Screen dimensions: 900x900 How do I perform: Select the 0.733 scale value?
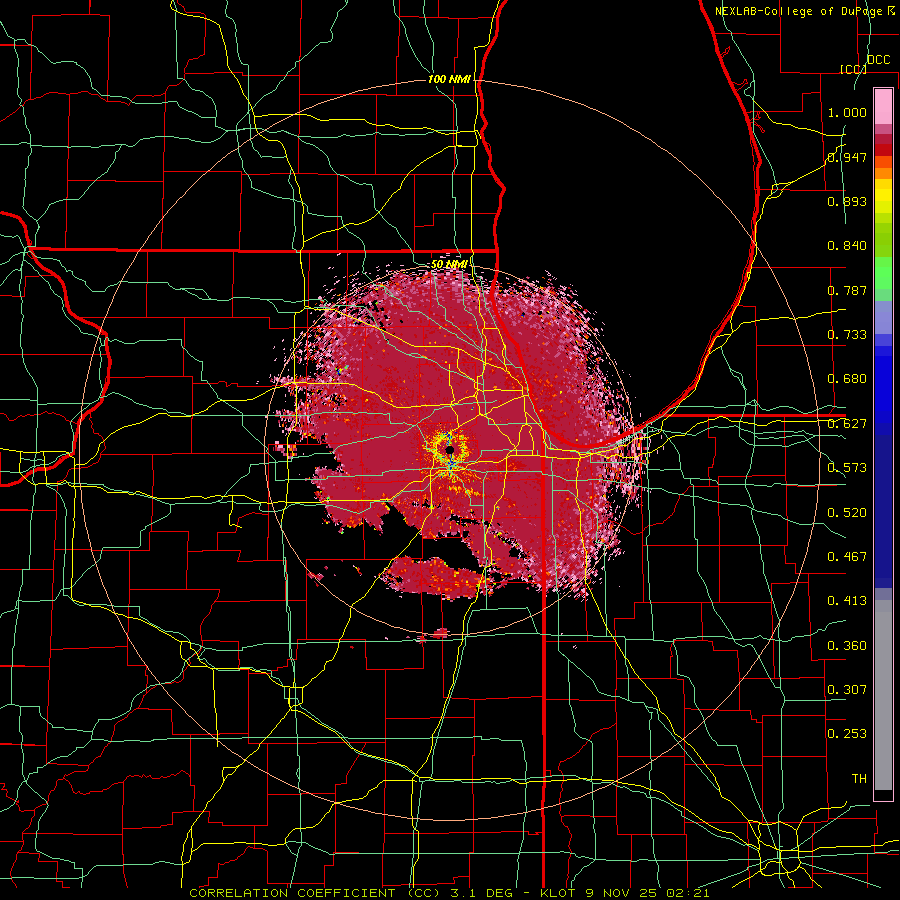click(847, 335)
